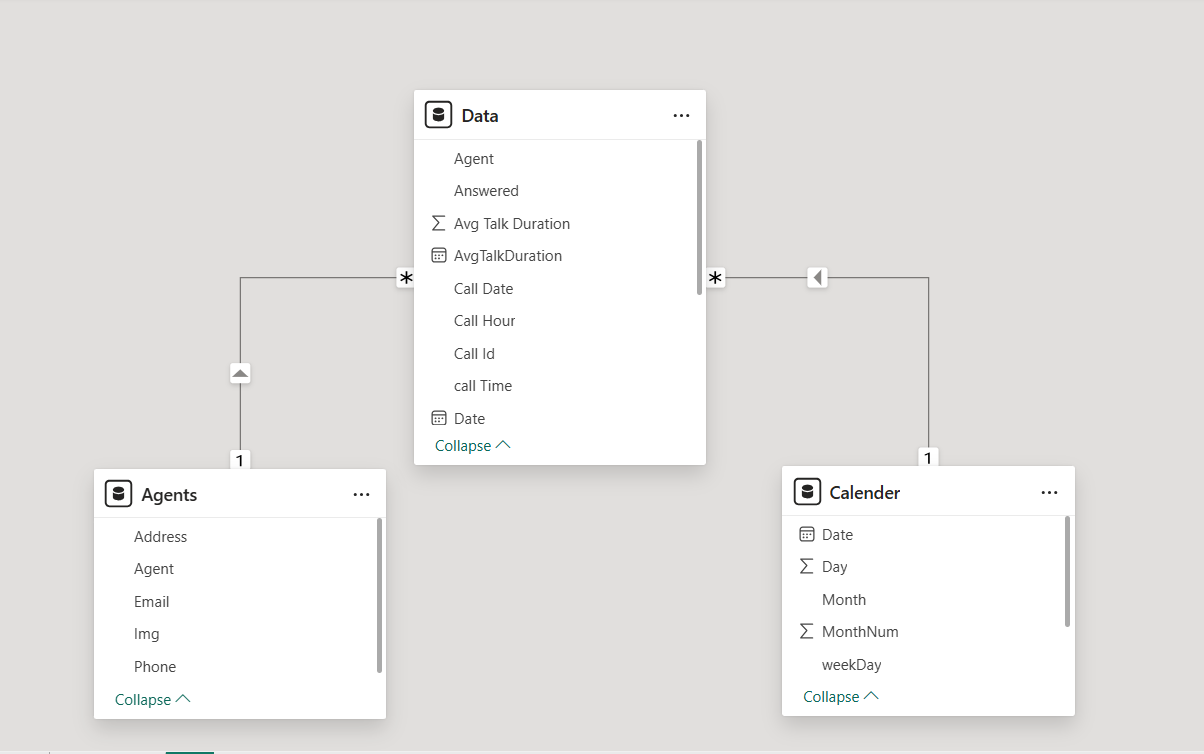
Task: Click the Data table vertical scrollbar
Action: 699,216
